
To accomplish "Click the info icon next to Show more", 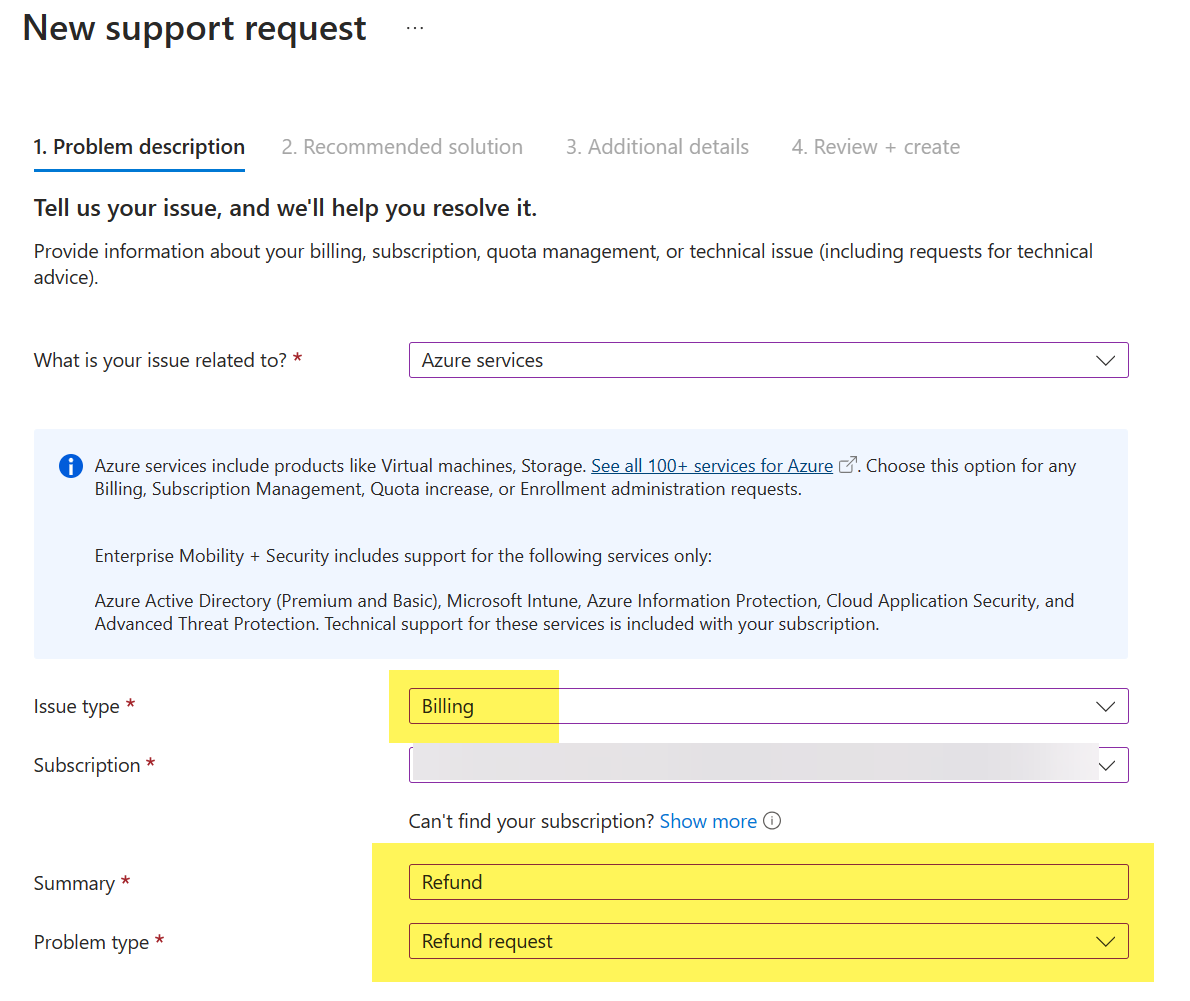I will 772,820.
